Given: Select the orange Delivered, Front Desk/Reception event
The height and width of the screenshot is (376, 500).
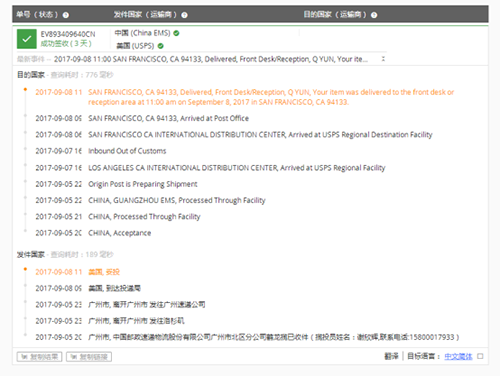Looking at the screenshot, I should (x=245, y=97).
